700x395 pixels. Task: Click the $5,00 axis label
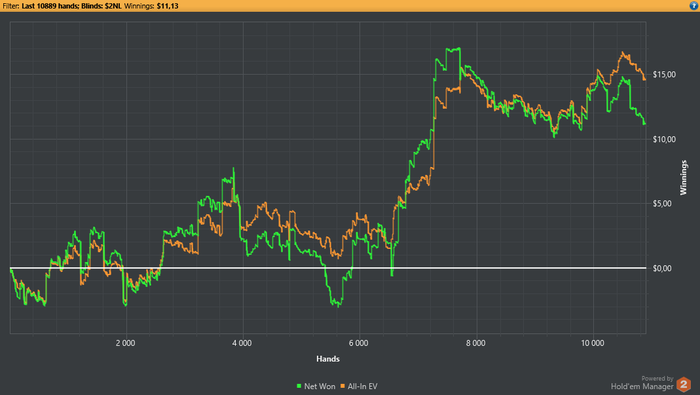[x=662, y=204]
